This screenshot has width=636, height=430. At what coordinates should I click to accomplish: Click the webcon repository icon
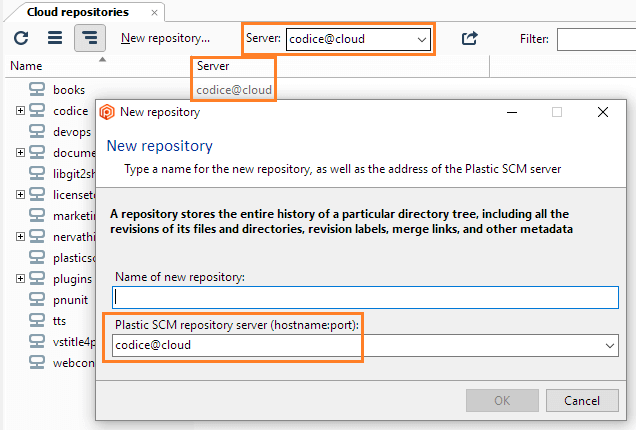click(37, 362)
